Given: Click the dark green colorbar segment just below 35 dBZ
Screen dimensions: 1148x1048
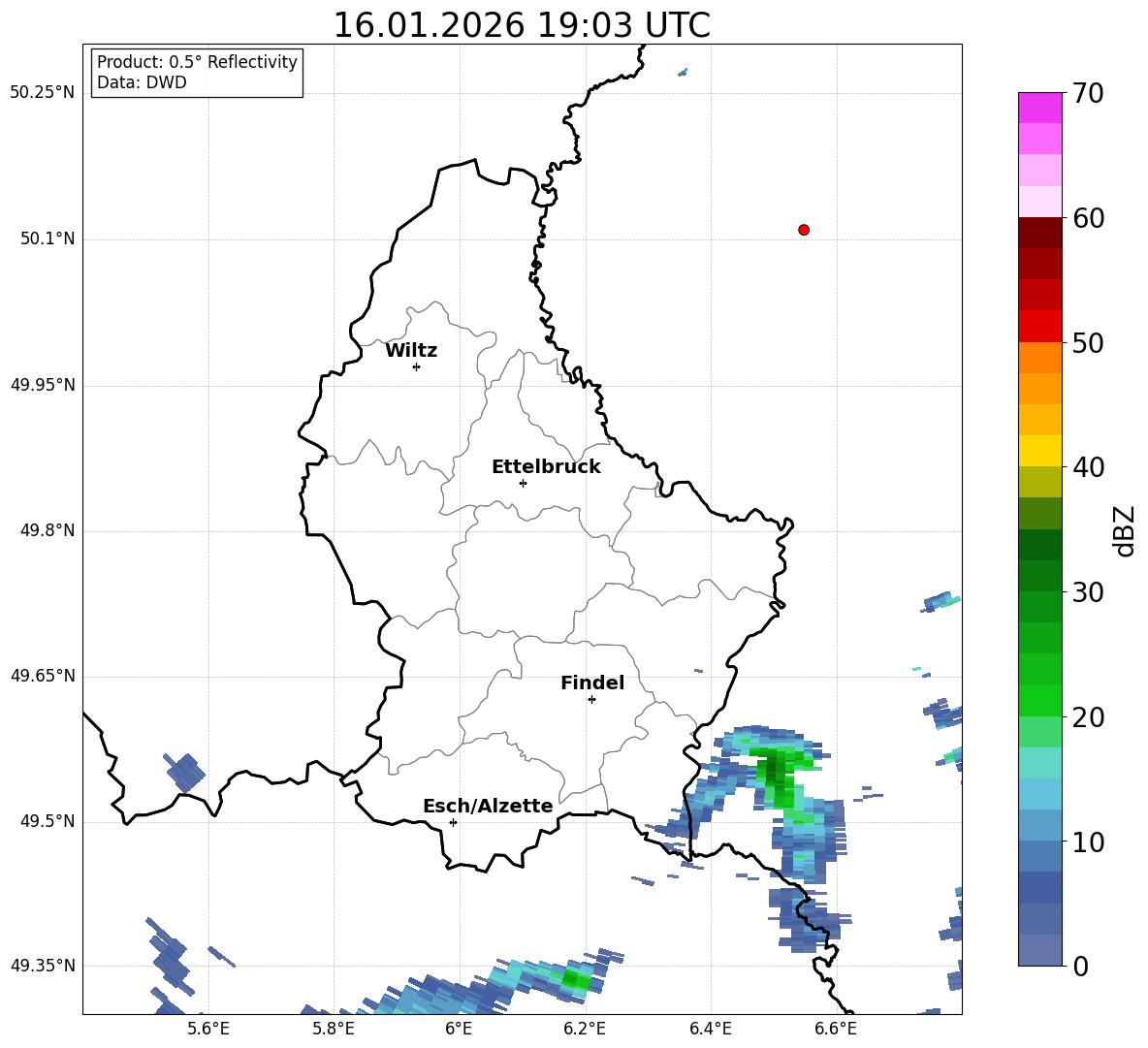Looking at the screenshot, I should click(1039, 545).
